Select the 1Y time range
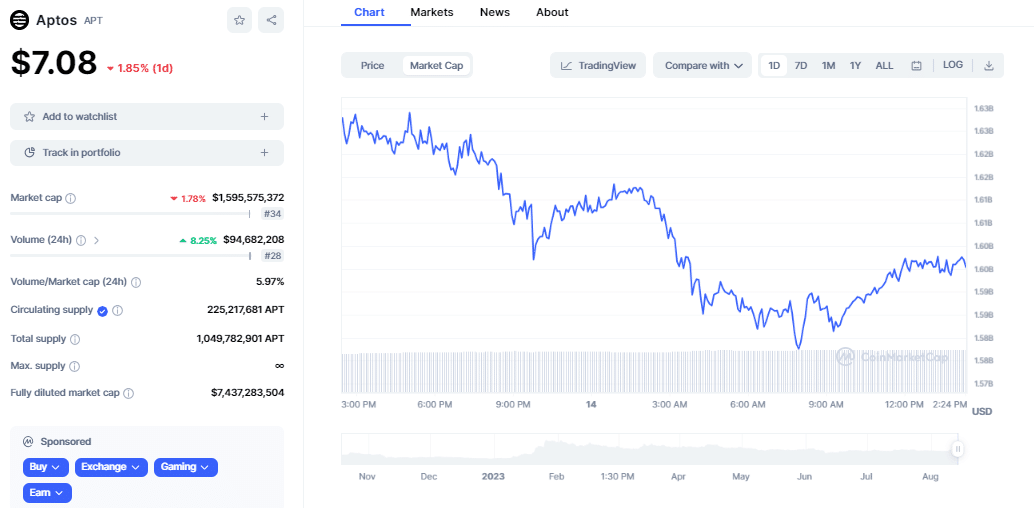Viewport: 1034px width, 508px height. pyautogui.click(x=855, y=65)
